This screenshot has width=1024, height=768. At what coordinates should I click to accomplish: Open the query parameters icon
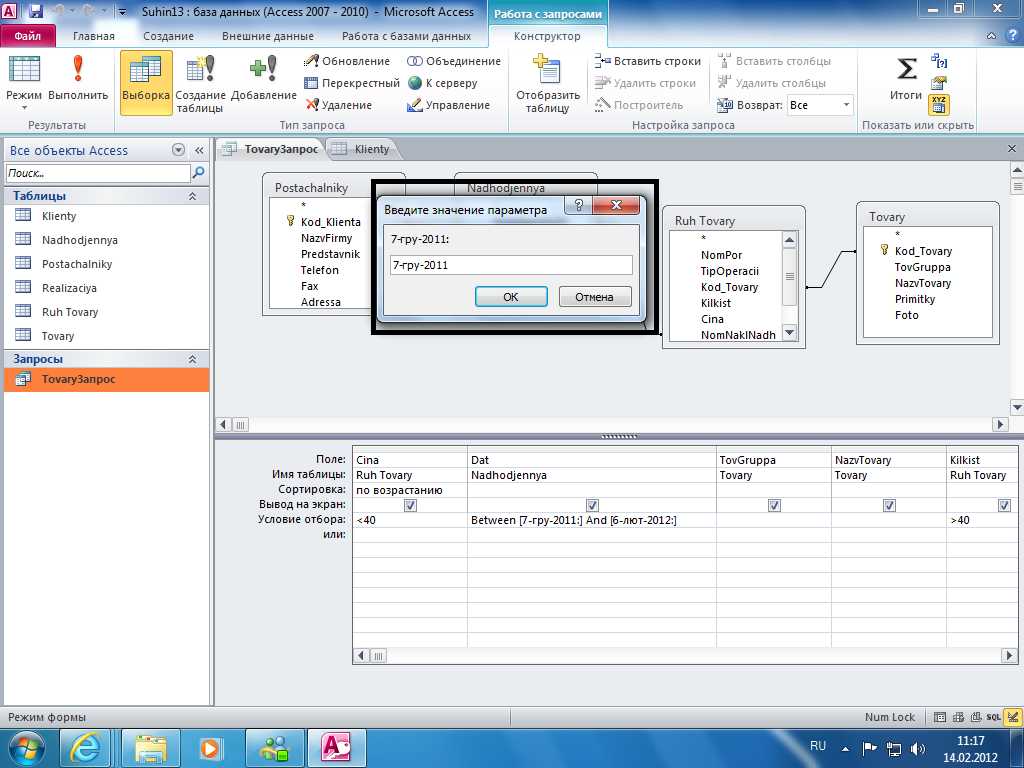(939, 61)
